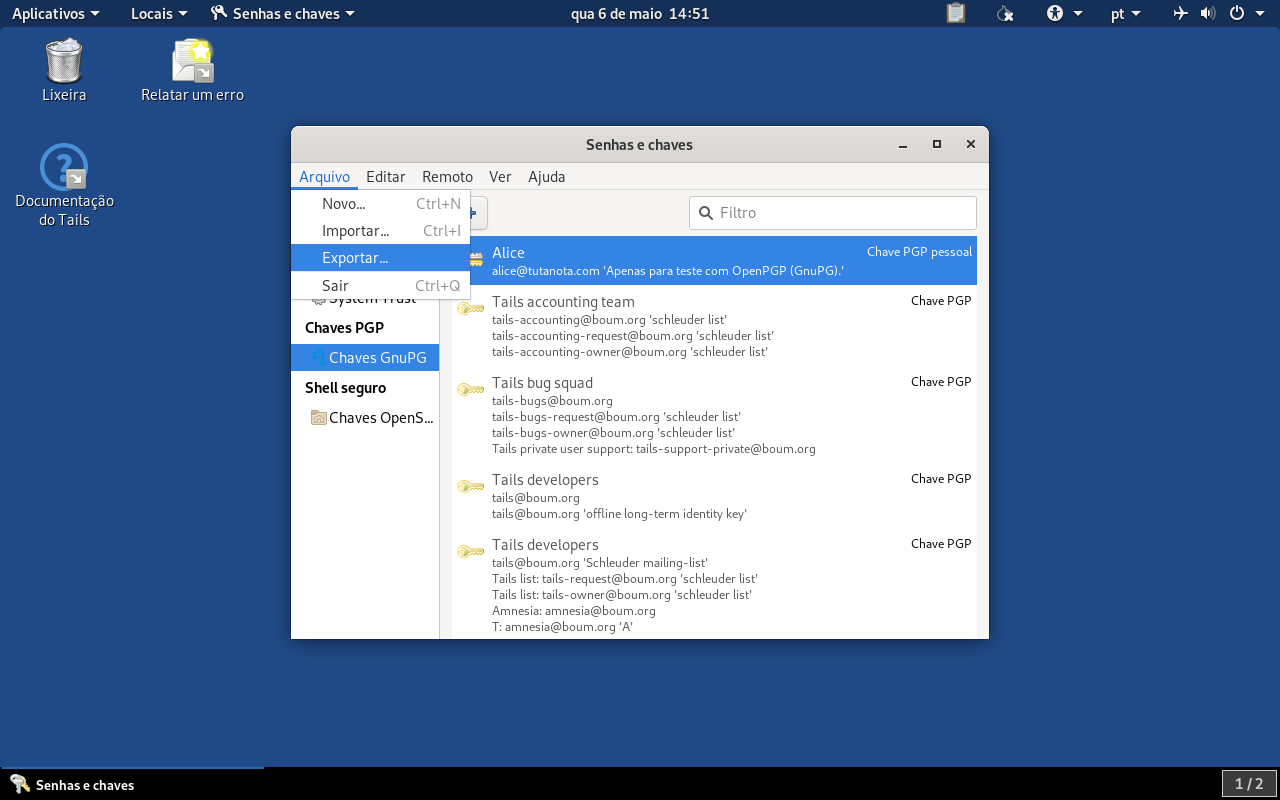Open the Remoto menu
This screenshot has height=800, width=1280.
pos(447,177)
